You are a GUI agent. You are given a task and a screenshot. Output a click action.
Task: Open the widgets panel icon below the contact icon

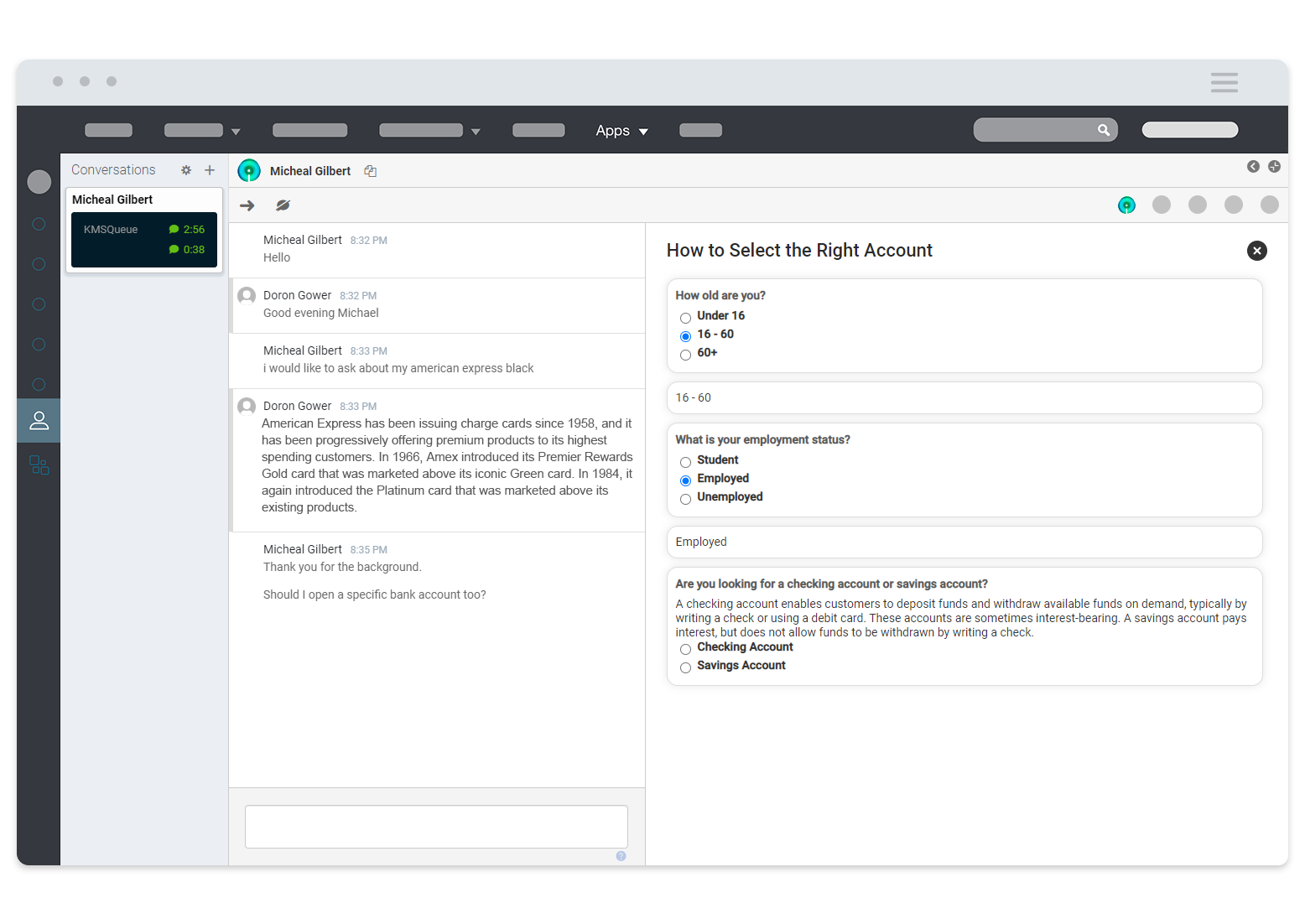tap(38, 465)
